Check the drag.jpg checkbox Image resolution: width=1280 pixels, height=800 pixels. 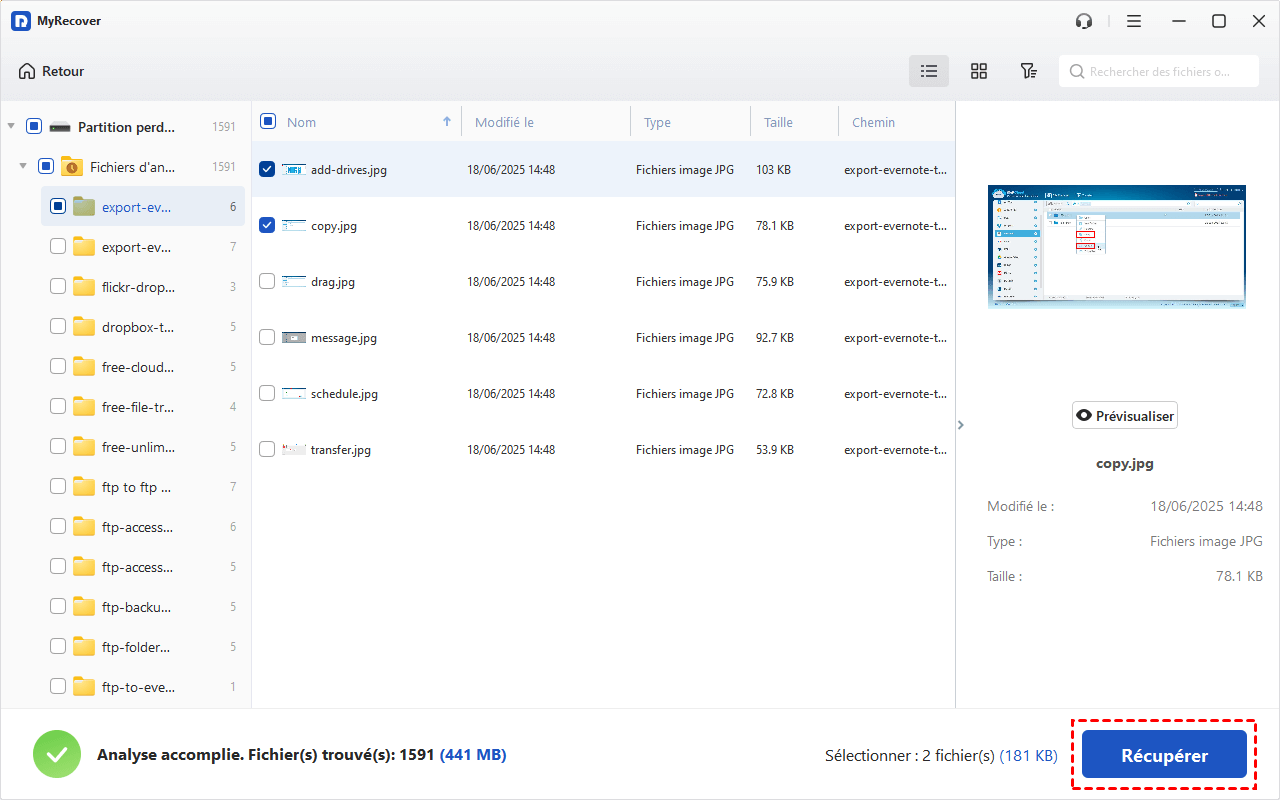point(267,281)
